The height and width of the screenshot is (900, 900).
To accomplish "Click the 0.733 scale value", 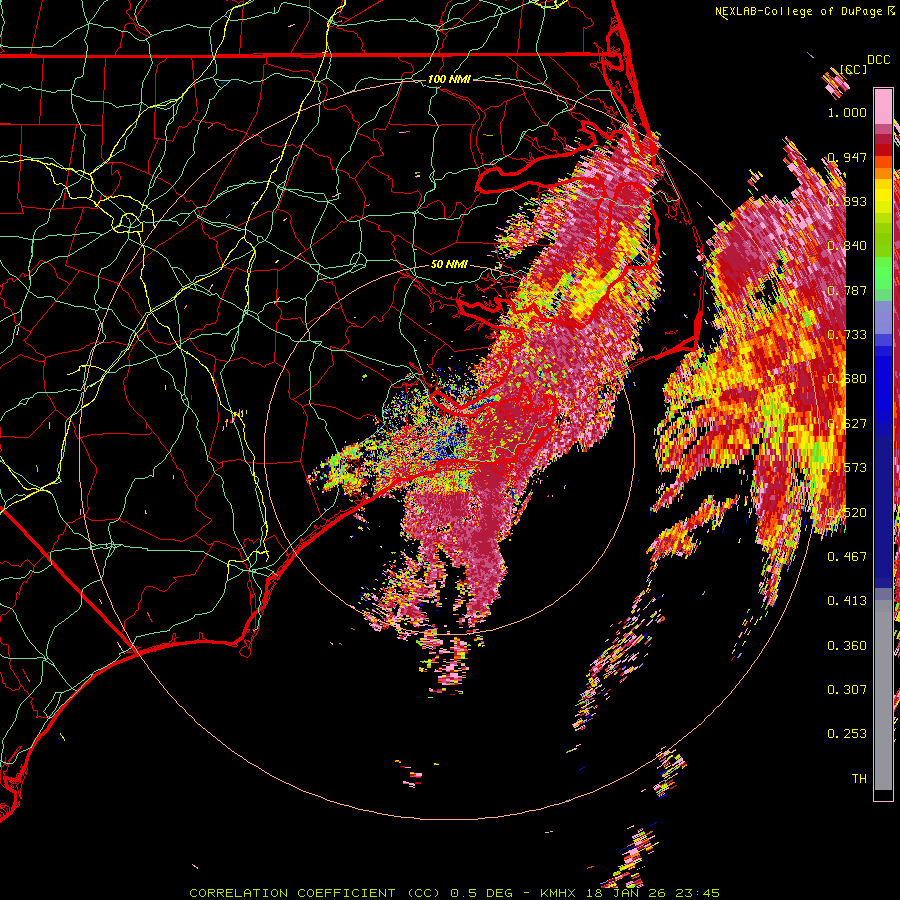I will point(847,335).
